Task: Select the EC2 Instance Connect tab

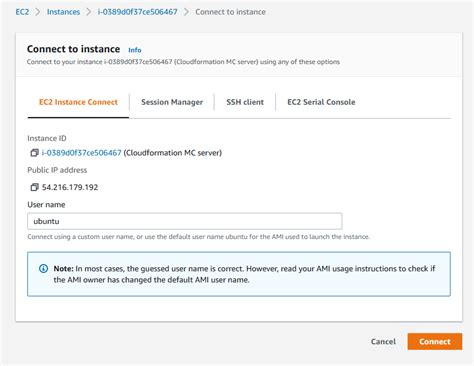Action: [x=78, y=102]
